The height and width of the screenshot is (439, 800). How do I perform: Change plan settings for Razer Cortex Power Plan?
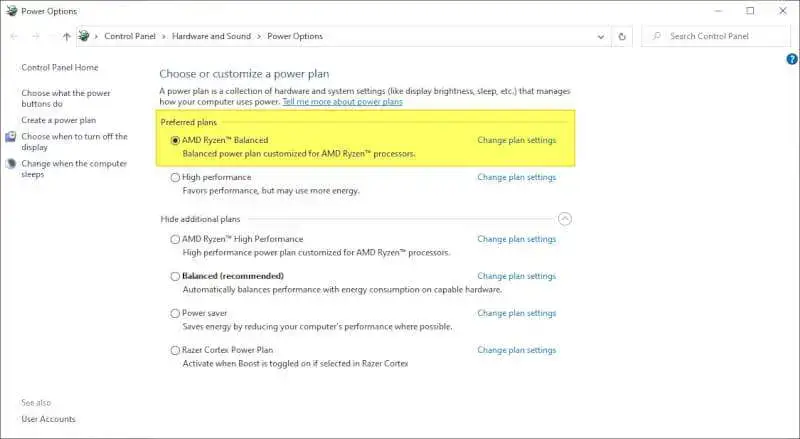coord(516,350)
